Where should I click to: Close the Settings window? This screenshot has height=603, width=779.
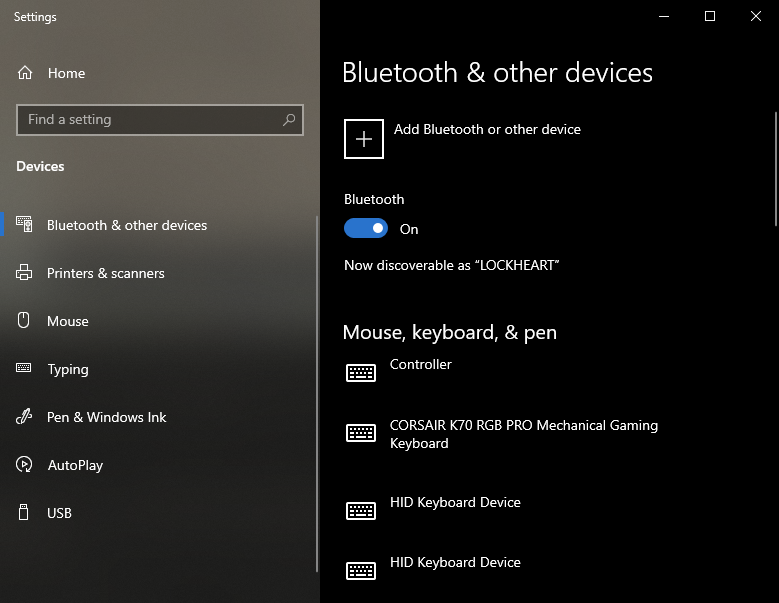(x=756, y=16)
